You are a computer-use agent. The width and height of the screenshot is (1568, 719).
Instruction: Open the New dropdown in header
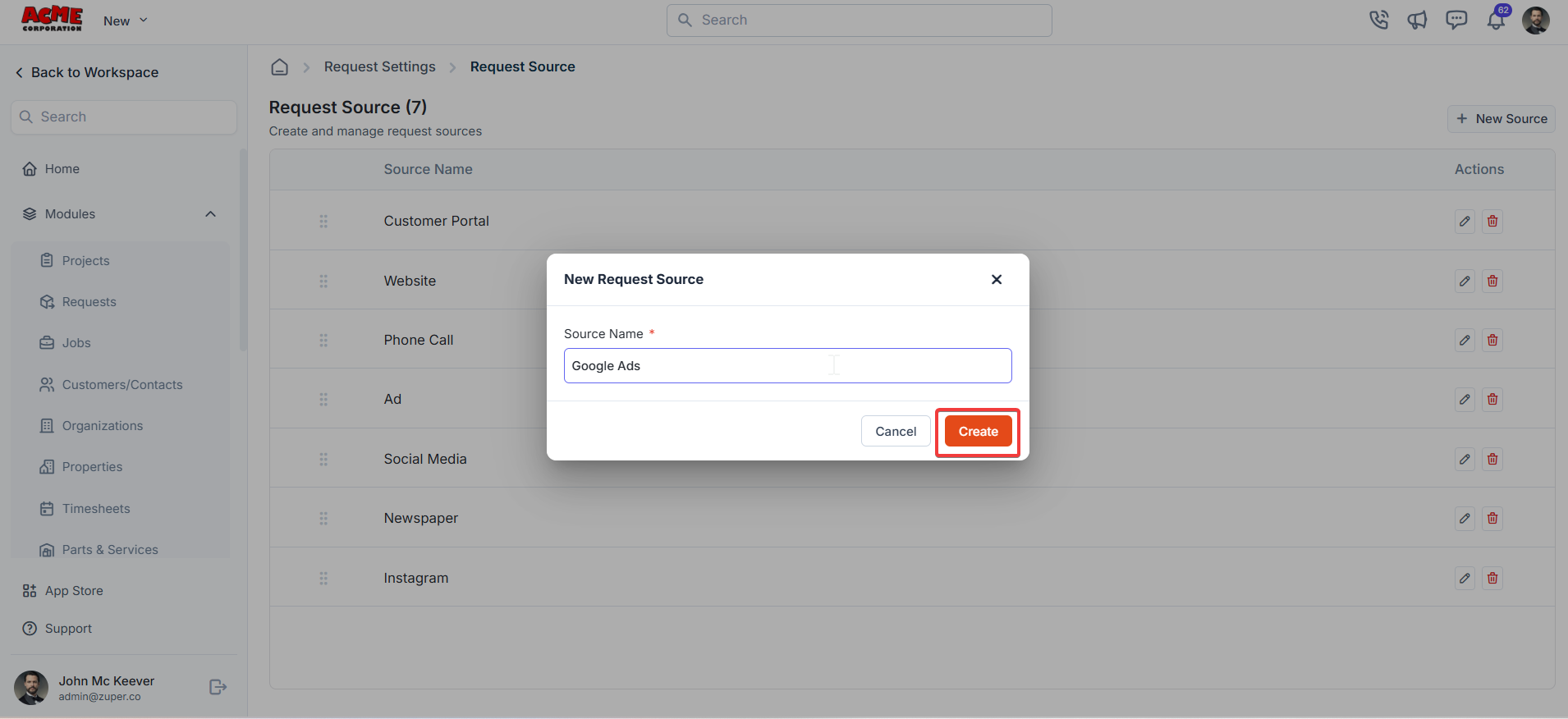coord(125,21)
